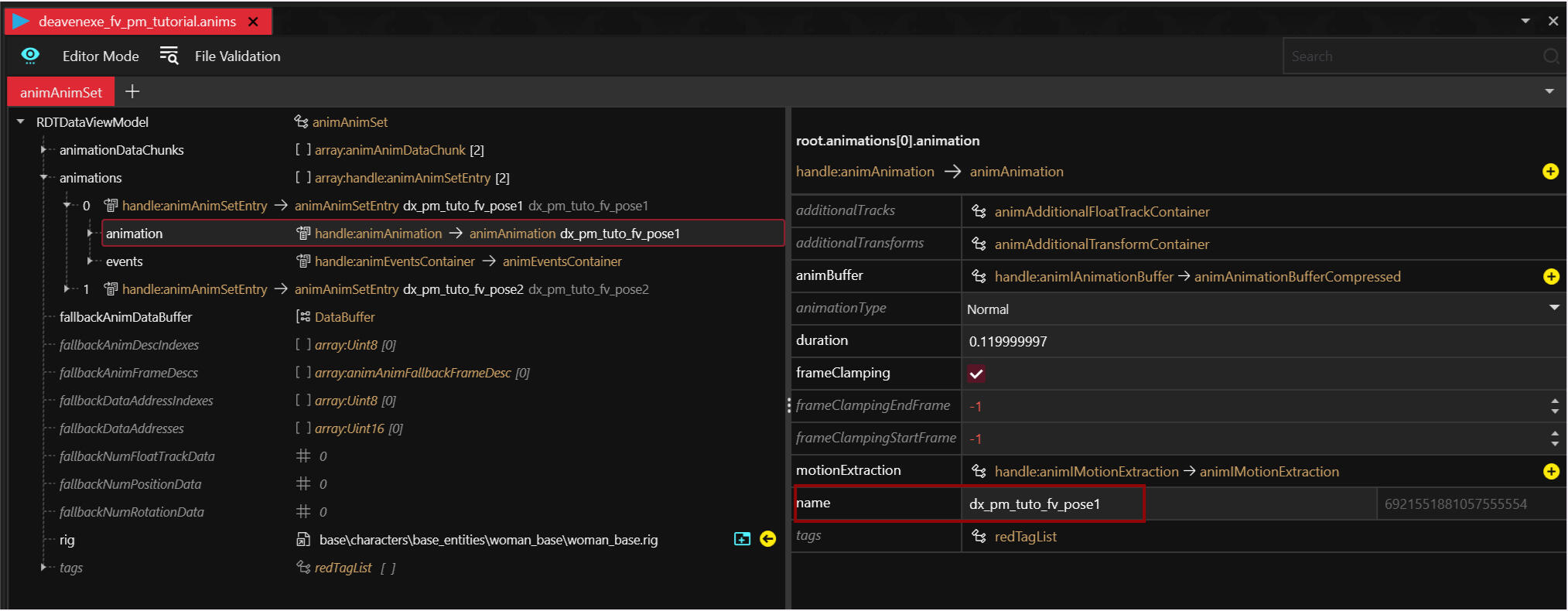Click yellow plus icon beside animAnimation header
The width and height of the screenshot is (1568, 611).
pyautogui.click(x=1550, y=172)
